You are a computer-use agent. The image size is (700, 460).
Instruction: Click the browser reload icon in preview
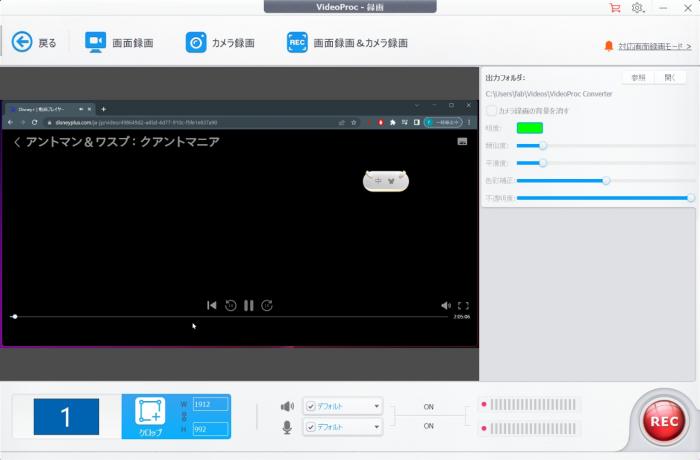click(x=34, y=122)
